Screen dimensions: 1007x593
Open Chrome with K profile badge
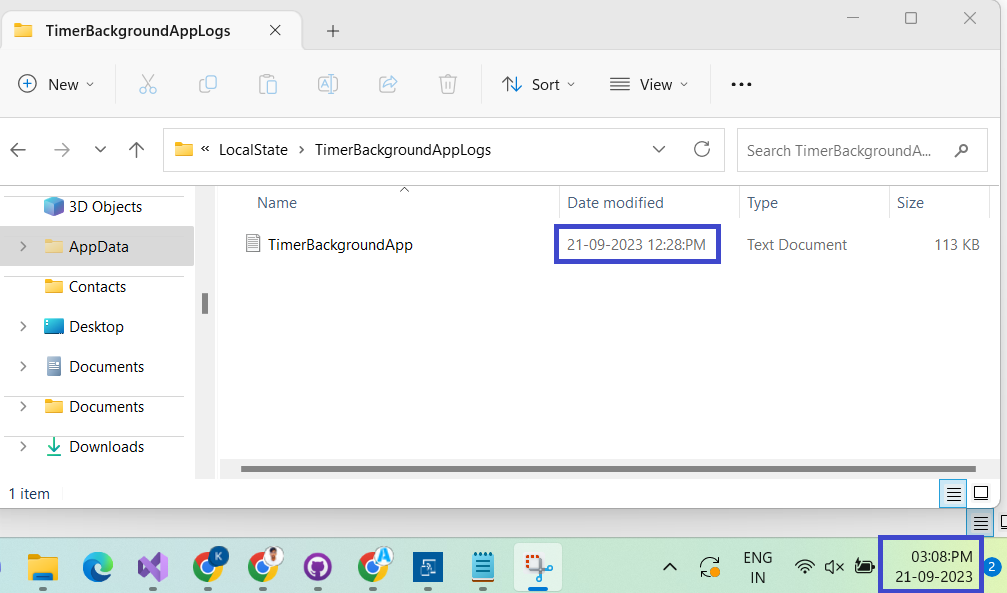(209, 567)
